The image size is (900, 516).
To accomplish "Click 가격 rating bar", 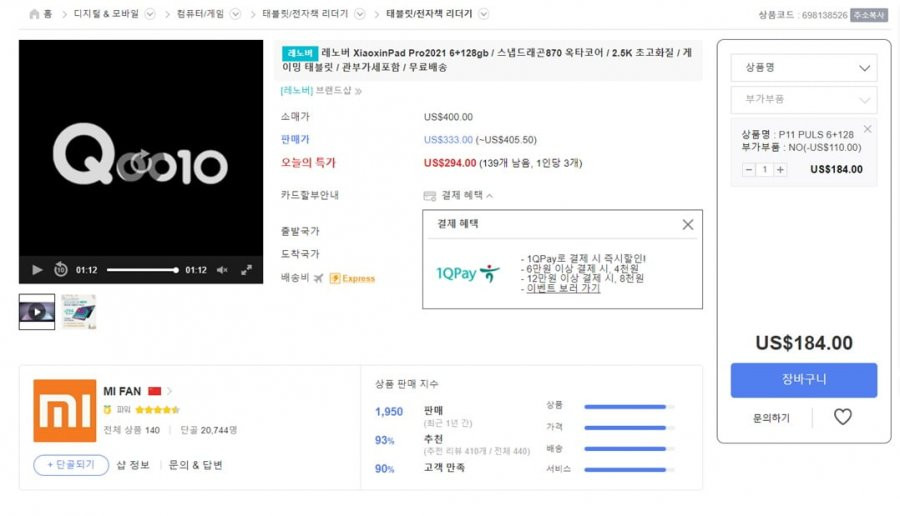I will (629, 428).
